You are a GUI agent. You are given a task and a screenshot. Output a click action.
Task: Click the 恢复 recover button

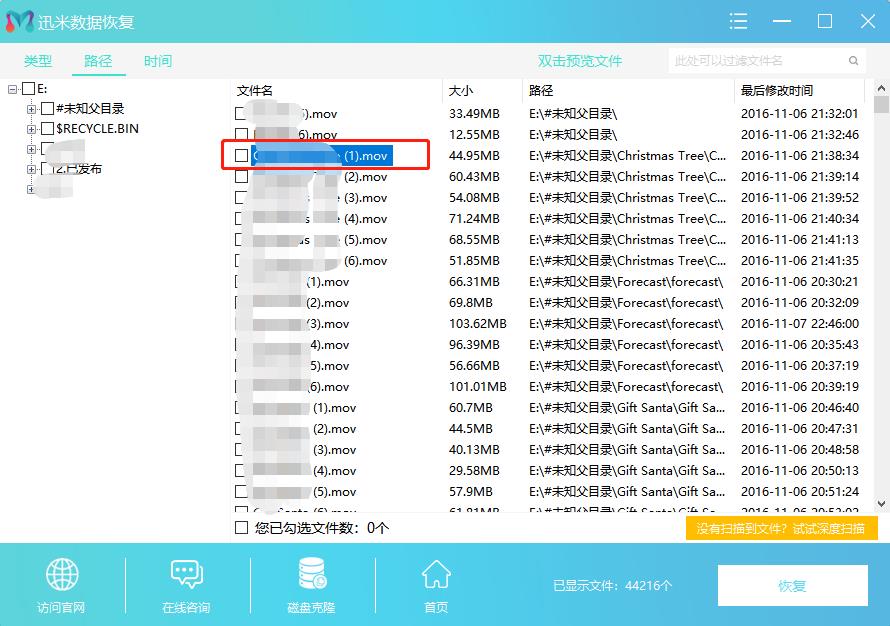(x=792, y=586)
